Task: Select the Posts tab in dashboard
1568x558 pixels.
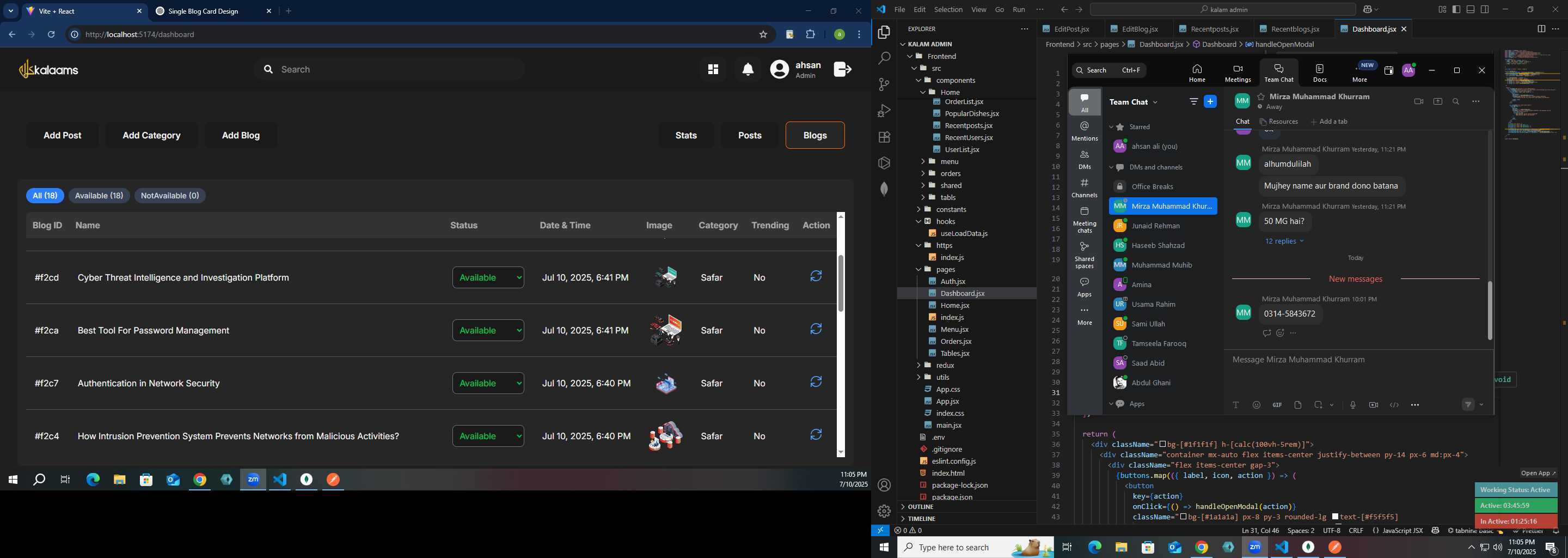Action: [749, 135]
